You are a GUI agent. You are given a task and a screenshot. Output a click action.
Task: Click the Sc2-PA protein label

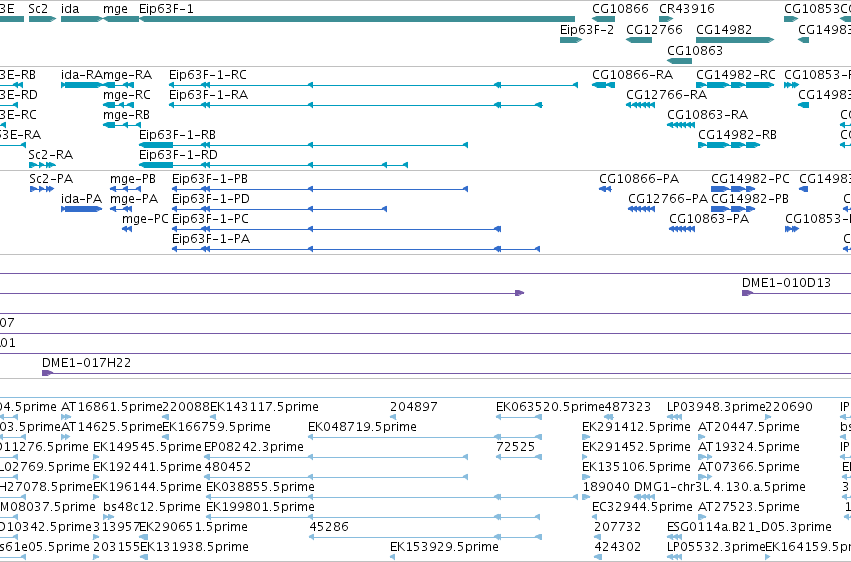click(50, 179)
